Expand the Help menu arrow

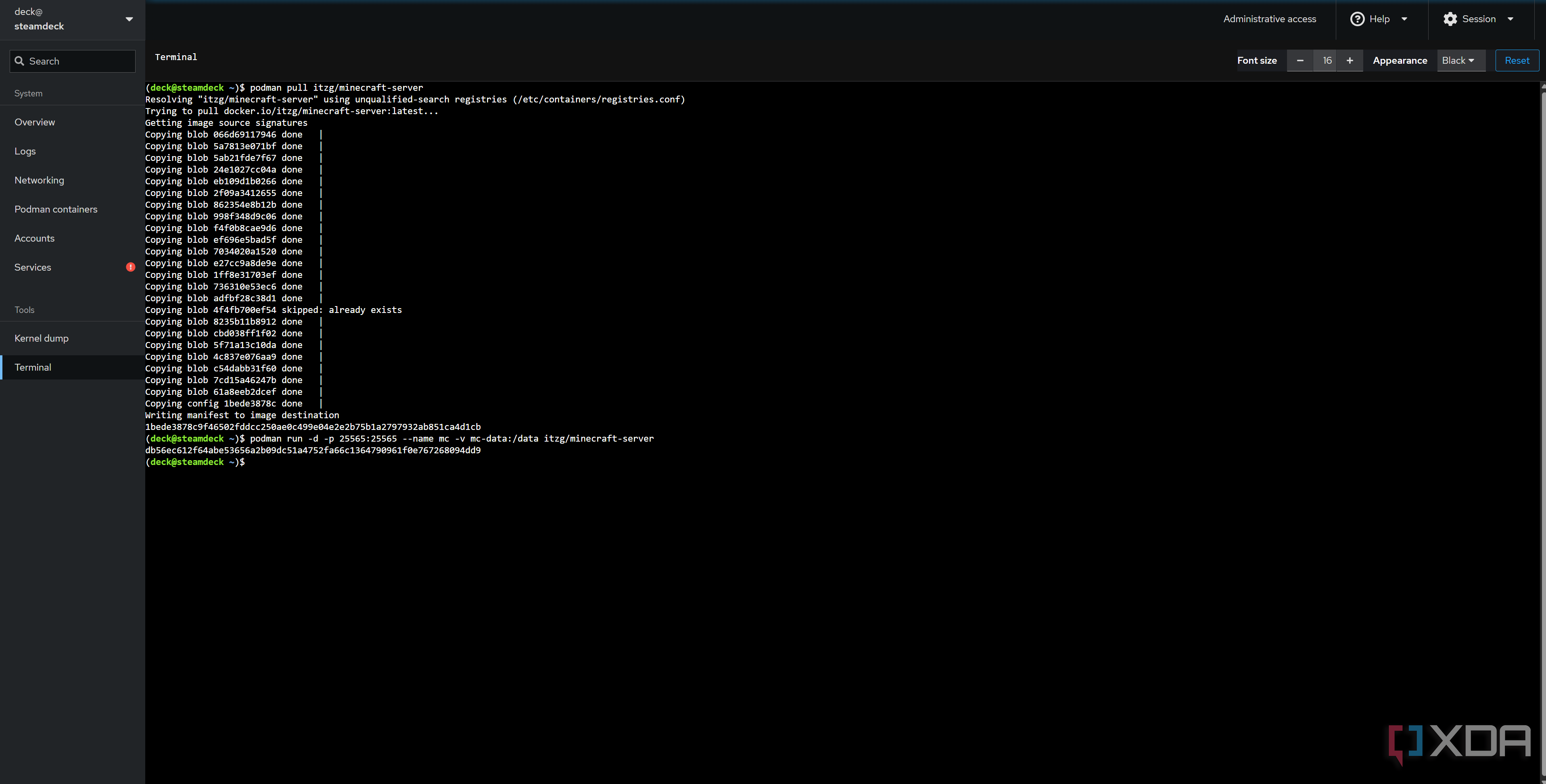(1404, 19)
